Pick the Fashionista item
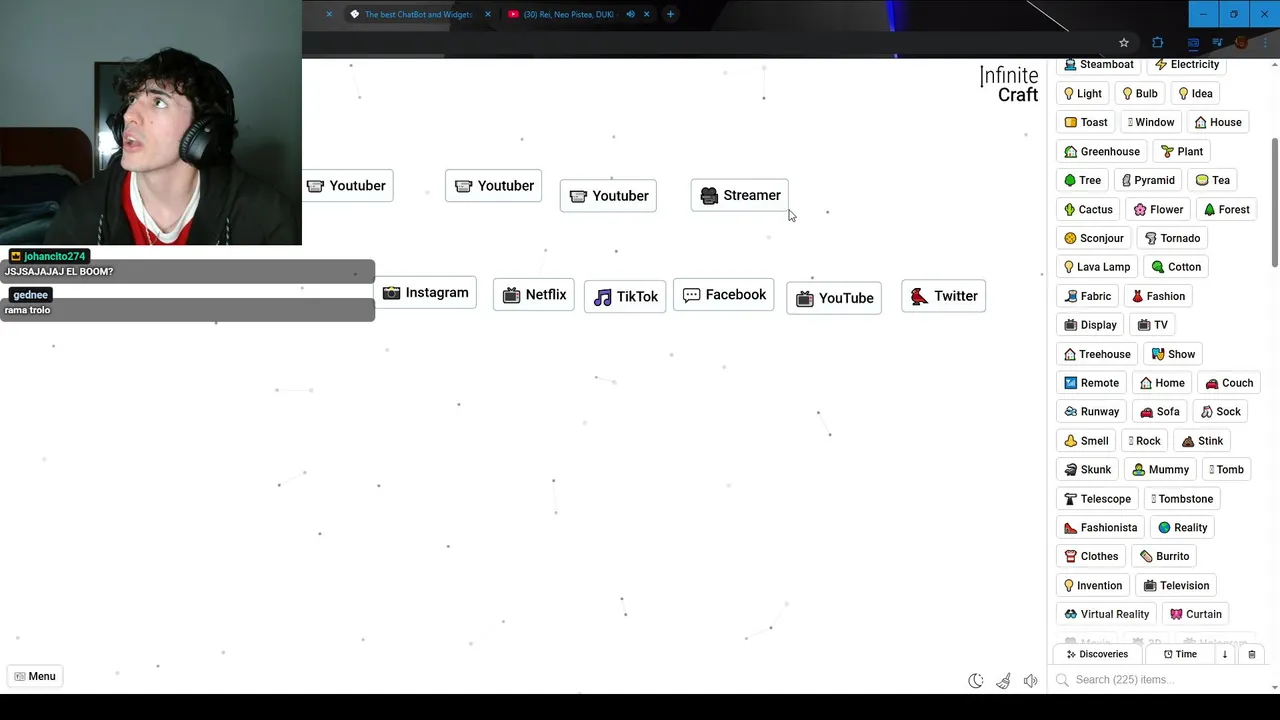Screen dimensions: 1280x720 point(1101,528)
